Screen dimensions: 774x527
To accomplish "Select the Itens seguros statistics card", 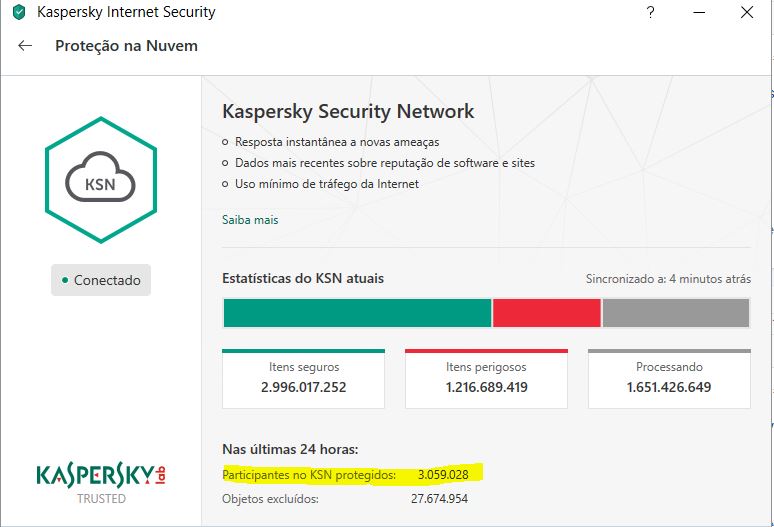I will coord(303,378).
